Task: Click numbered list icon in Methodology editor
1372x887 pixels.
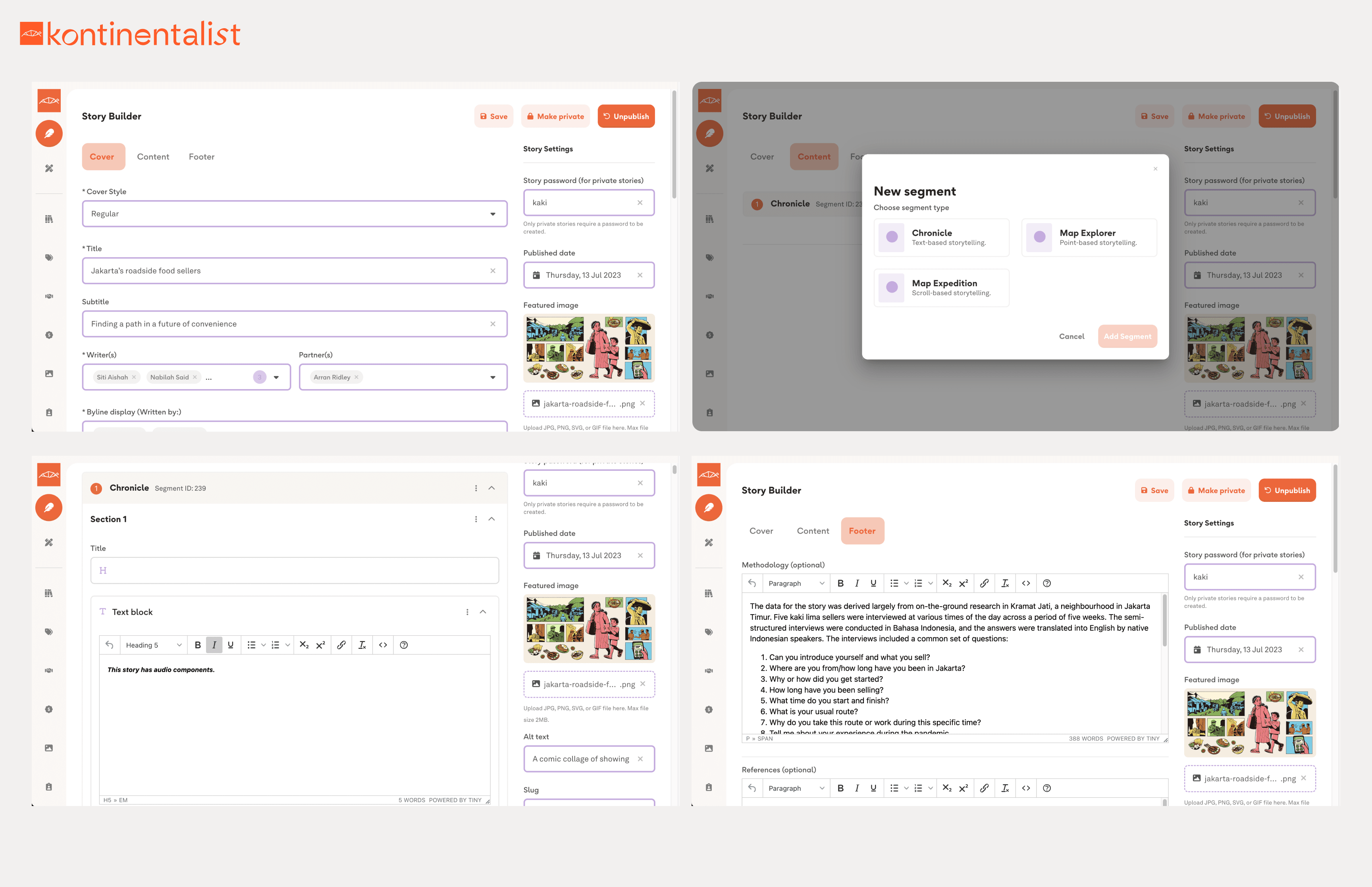Action: [x=918, y=584]
